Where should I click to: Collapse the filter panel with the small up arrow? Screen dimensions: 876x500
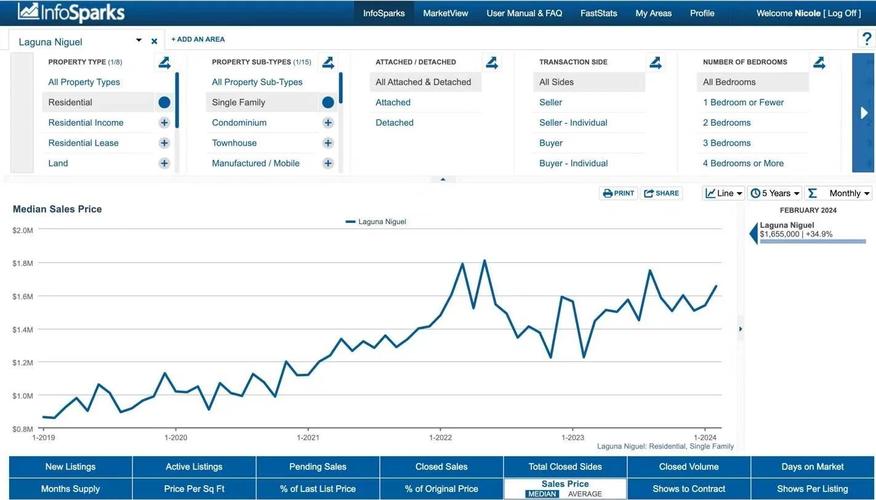443,179
